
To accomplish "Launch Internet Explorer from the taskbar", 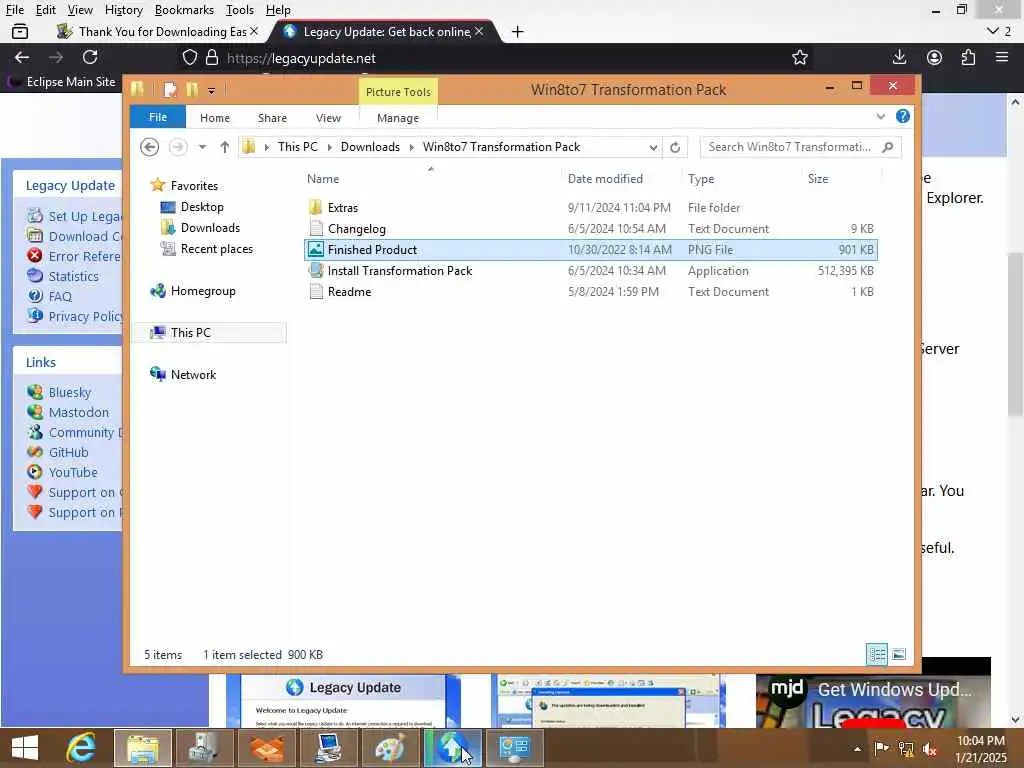I will click(81, 748).
